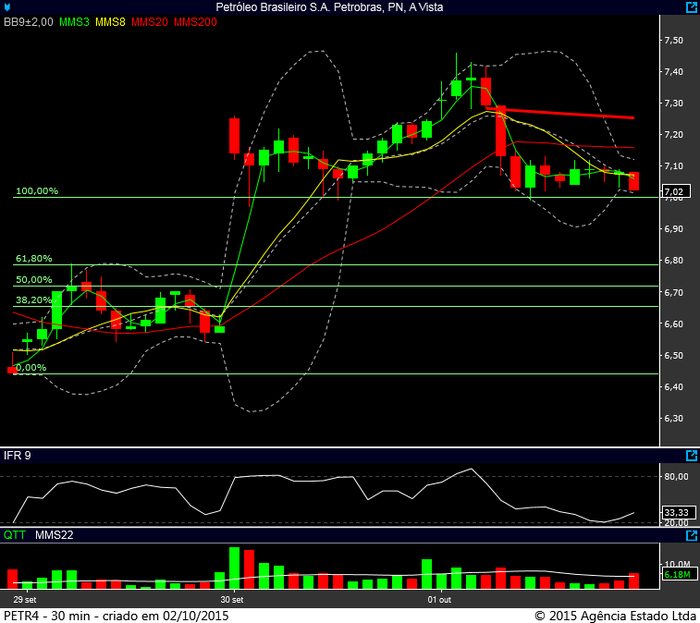Image resolution: width=700 pixels, height=623 pixels.
Task: Select the MMS20 indicator label
Action: [149, 21]
